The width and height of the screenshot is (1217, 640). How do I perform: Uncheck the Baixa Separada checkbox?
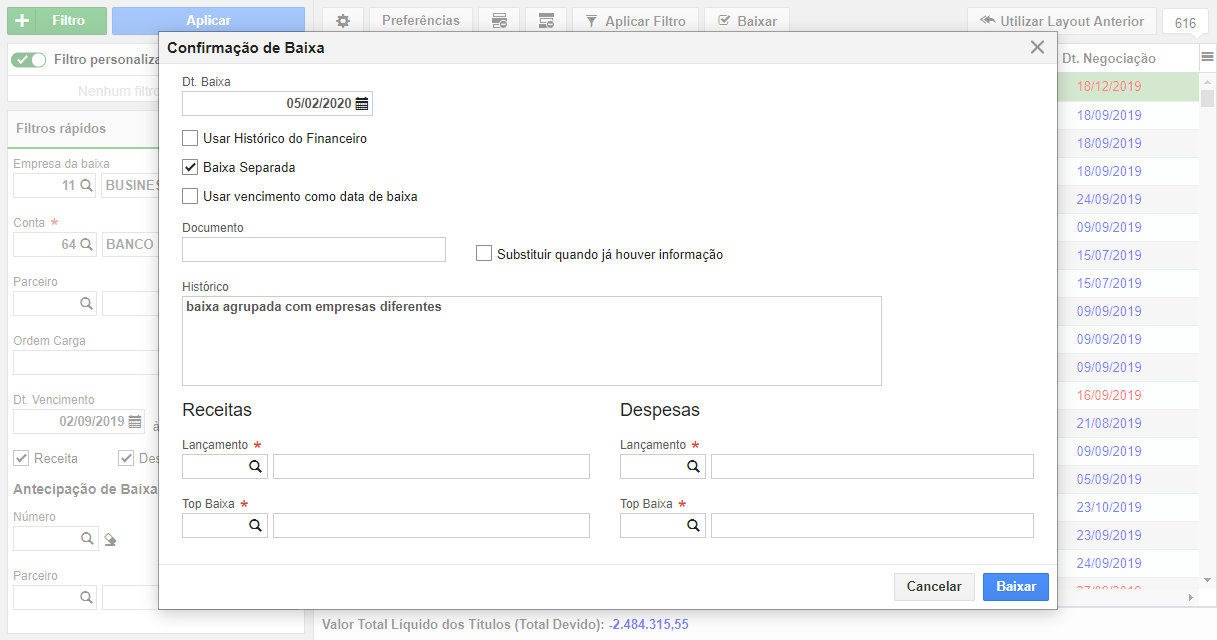[x=190, y=167]
